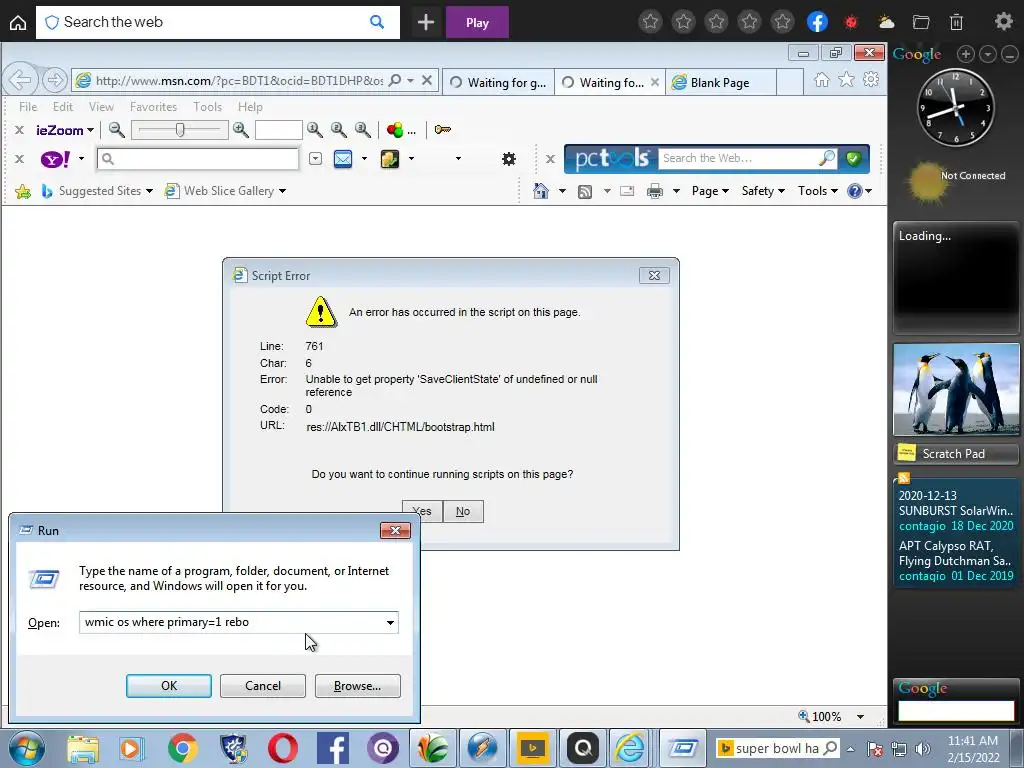Open the Page dropdown menu
This screenshot has height=768, width=1024.
point(710,191)
